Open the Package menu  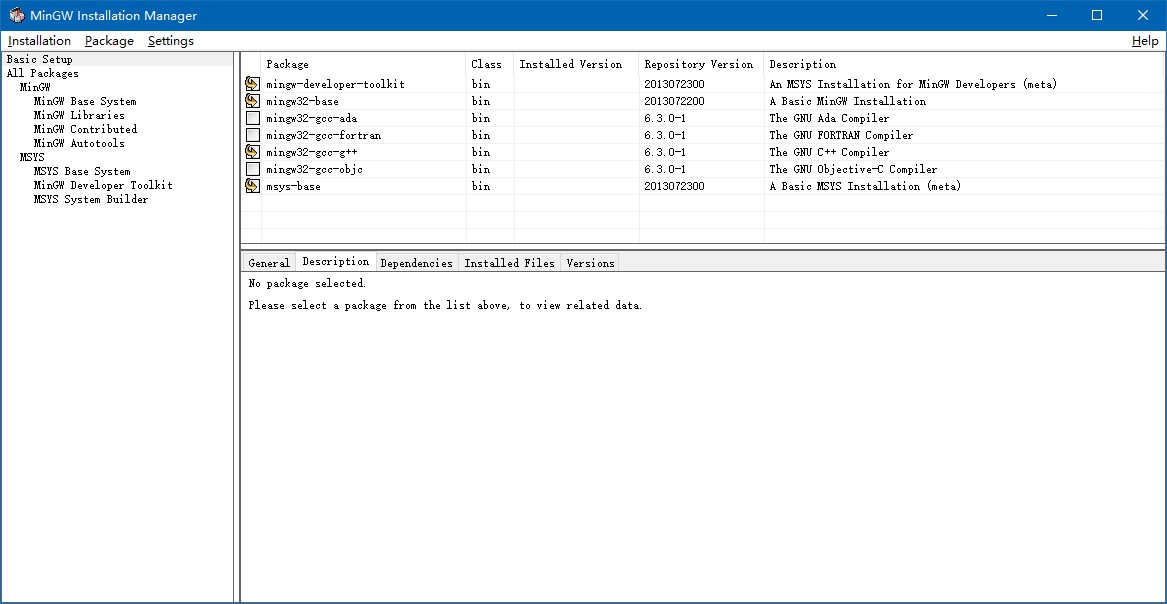pos(108,41)
